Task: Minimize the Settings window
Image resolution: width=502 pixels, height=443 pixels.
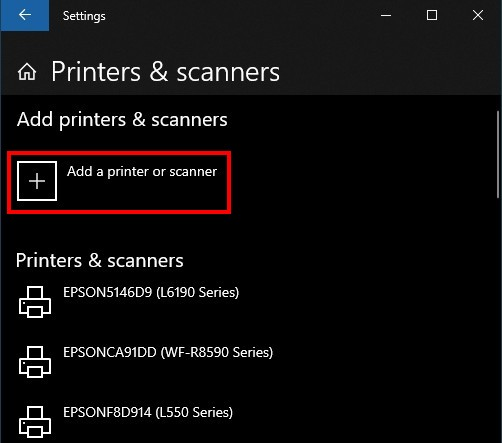Action: (386, 15)
